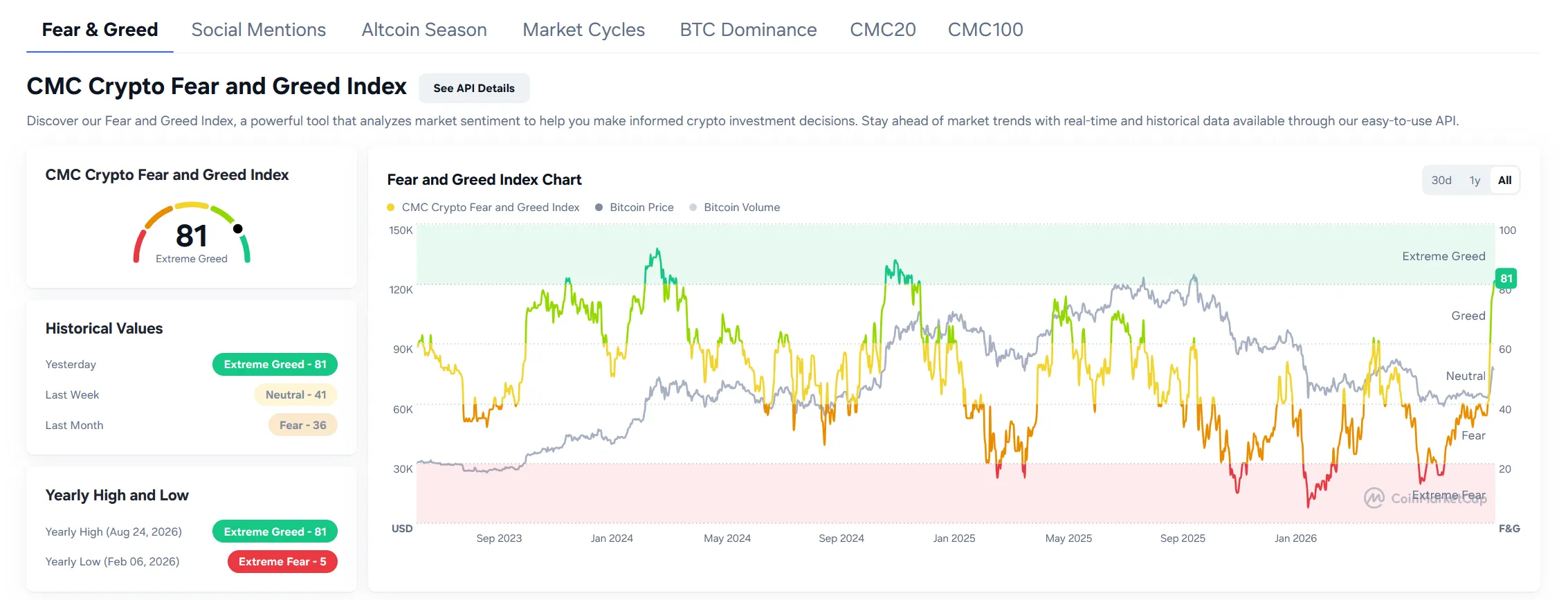Open the BTC Dominance tab
Viewport: 1568px width, 600px height.
748,30
